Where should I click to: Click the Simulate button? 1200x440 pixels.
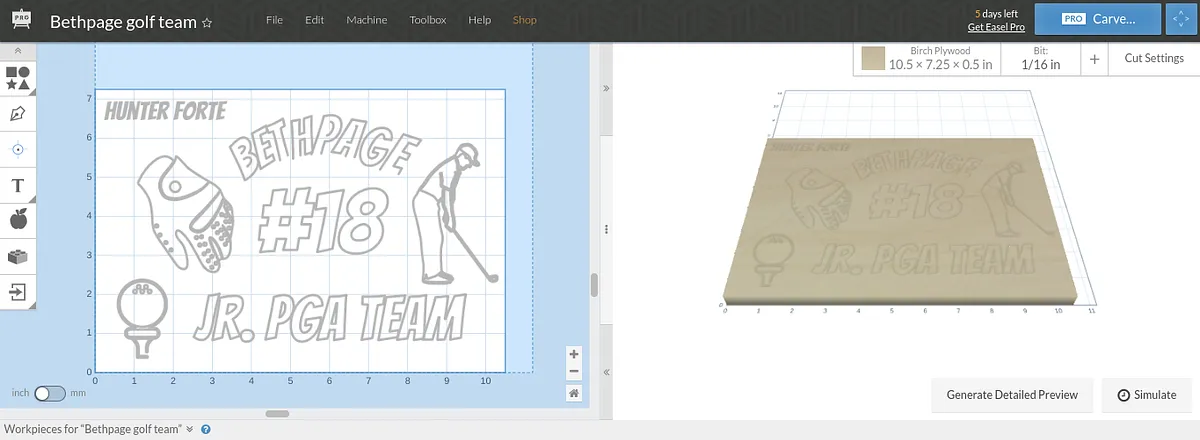[x=1147, y=395]
